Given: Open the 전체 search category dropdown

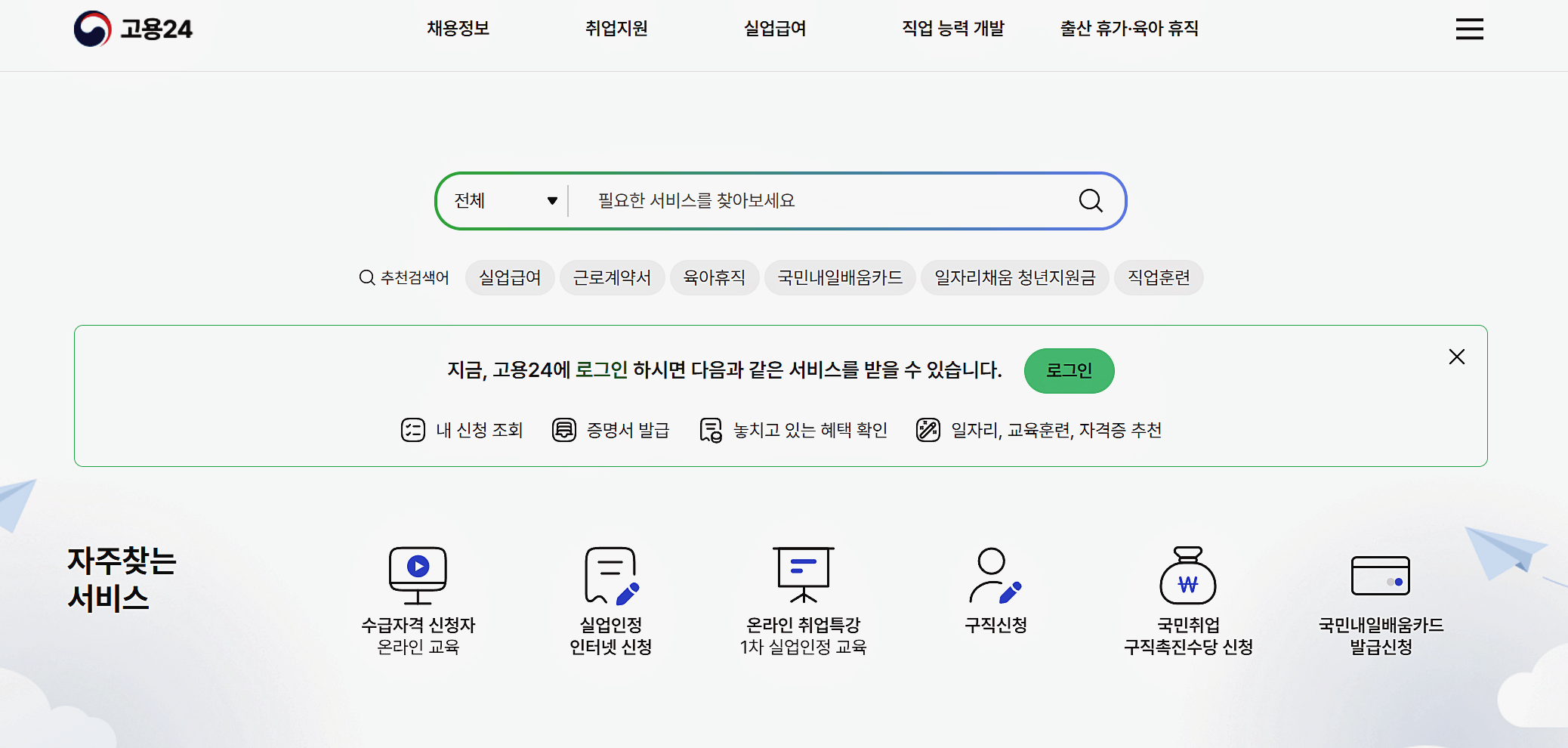Looking at the screenshot, I should 500,200.
